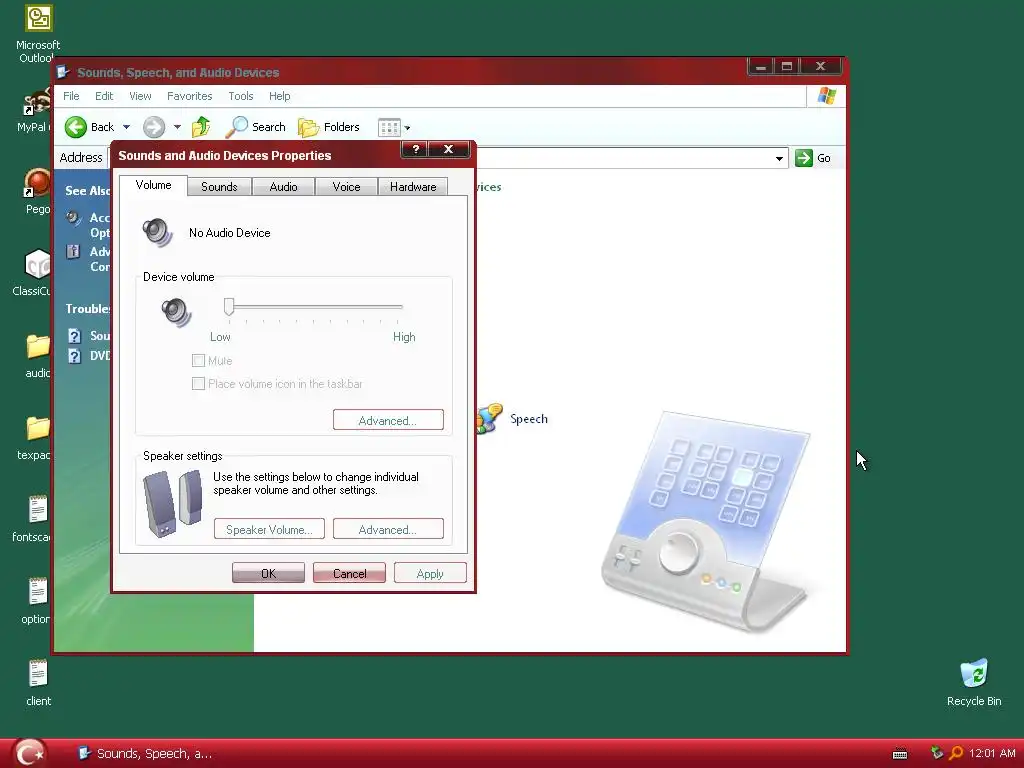Open the Back button history dropdown arrow
This screenshot has height=768, width=1024.
point(127,127)
